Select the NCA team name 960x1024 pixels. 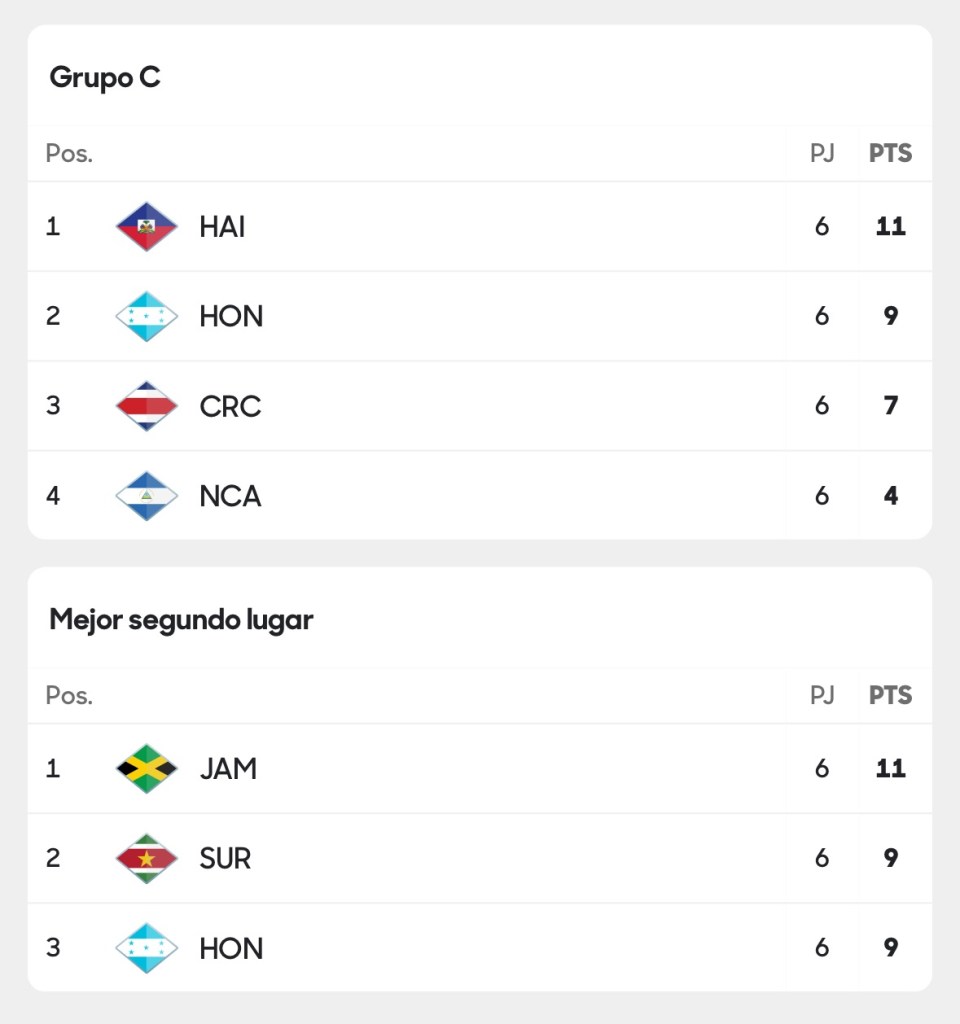coord(230,496)
